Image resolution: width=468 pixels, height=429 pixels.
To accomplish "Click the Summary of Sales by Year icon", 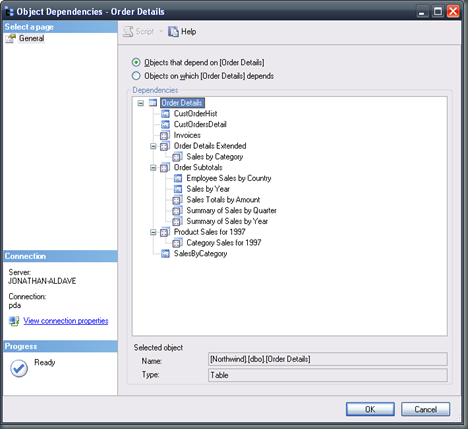I will pyautogui.click(x=177, y=221).
